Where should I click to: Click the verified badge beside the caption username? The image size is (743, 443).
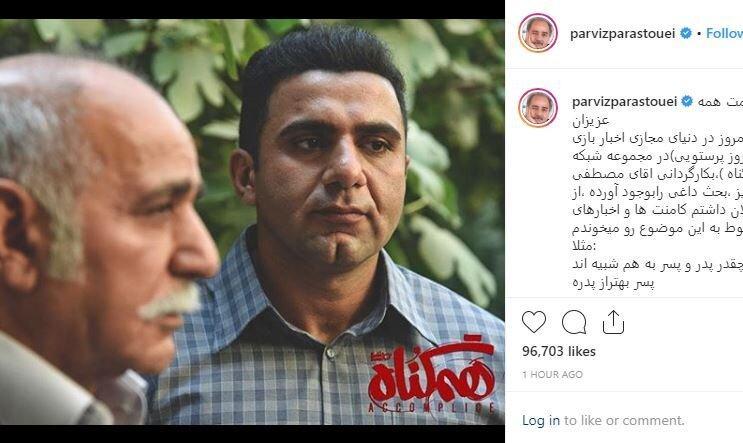pos(687,101)
